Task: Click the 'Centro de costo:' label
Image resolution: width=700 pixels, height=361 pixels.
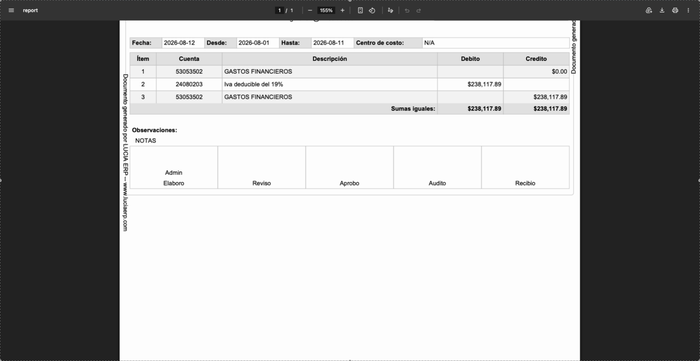Action: (380, 43)
